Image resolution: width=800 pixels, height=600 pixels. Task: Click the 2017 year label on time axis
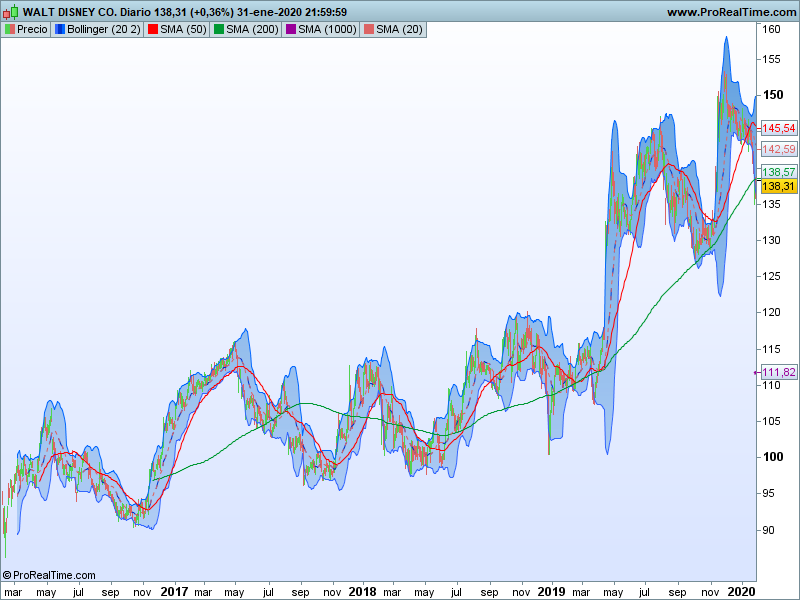pyautogui.click(x=174, y=592)
